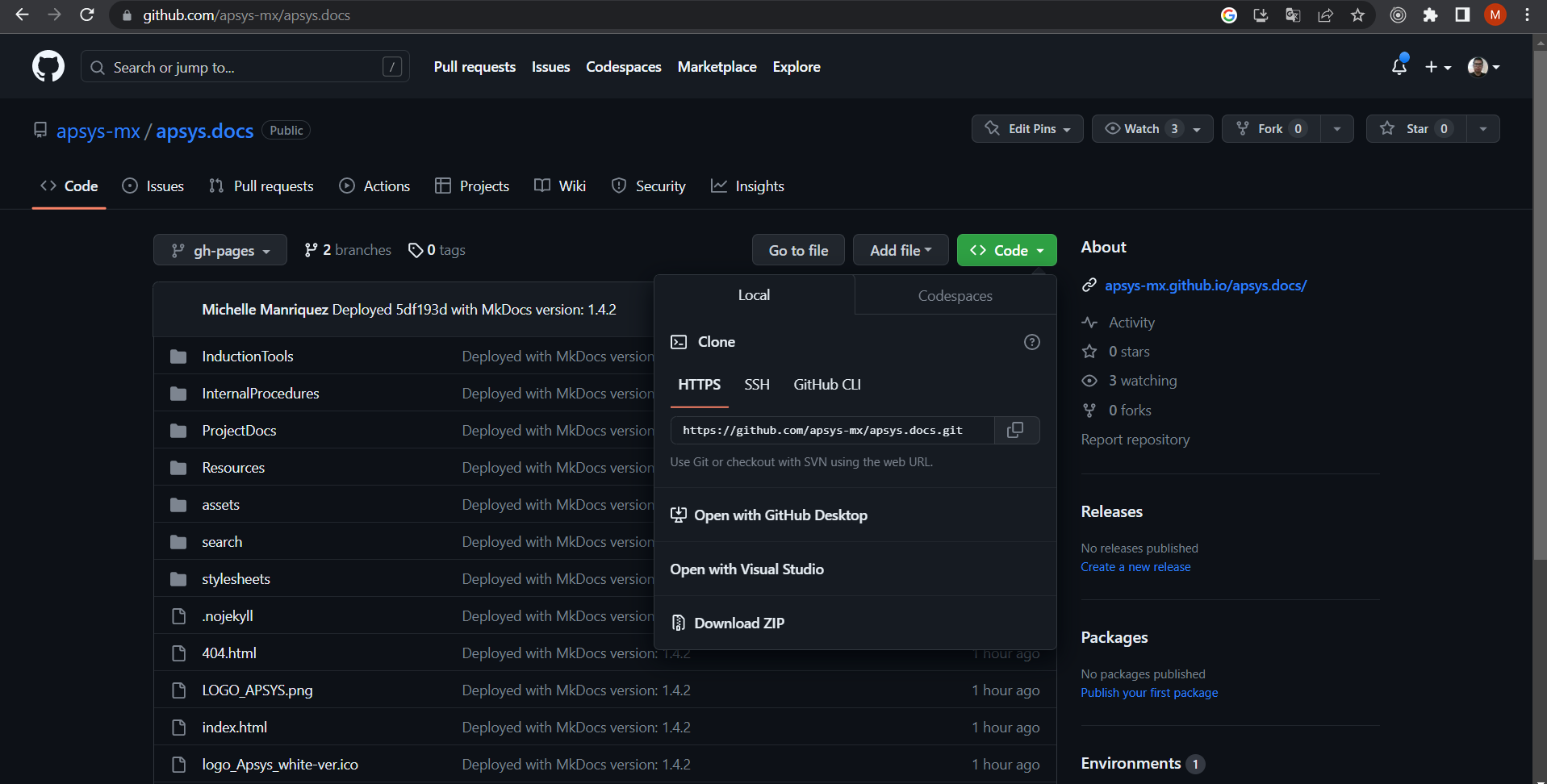
Task: Select Open with GitHub Desktop
Action: pyautogui.click(x=780, y=515)
